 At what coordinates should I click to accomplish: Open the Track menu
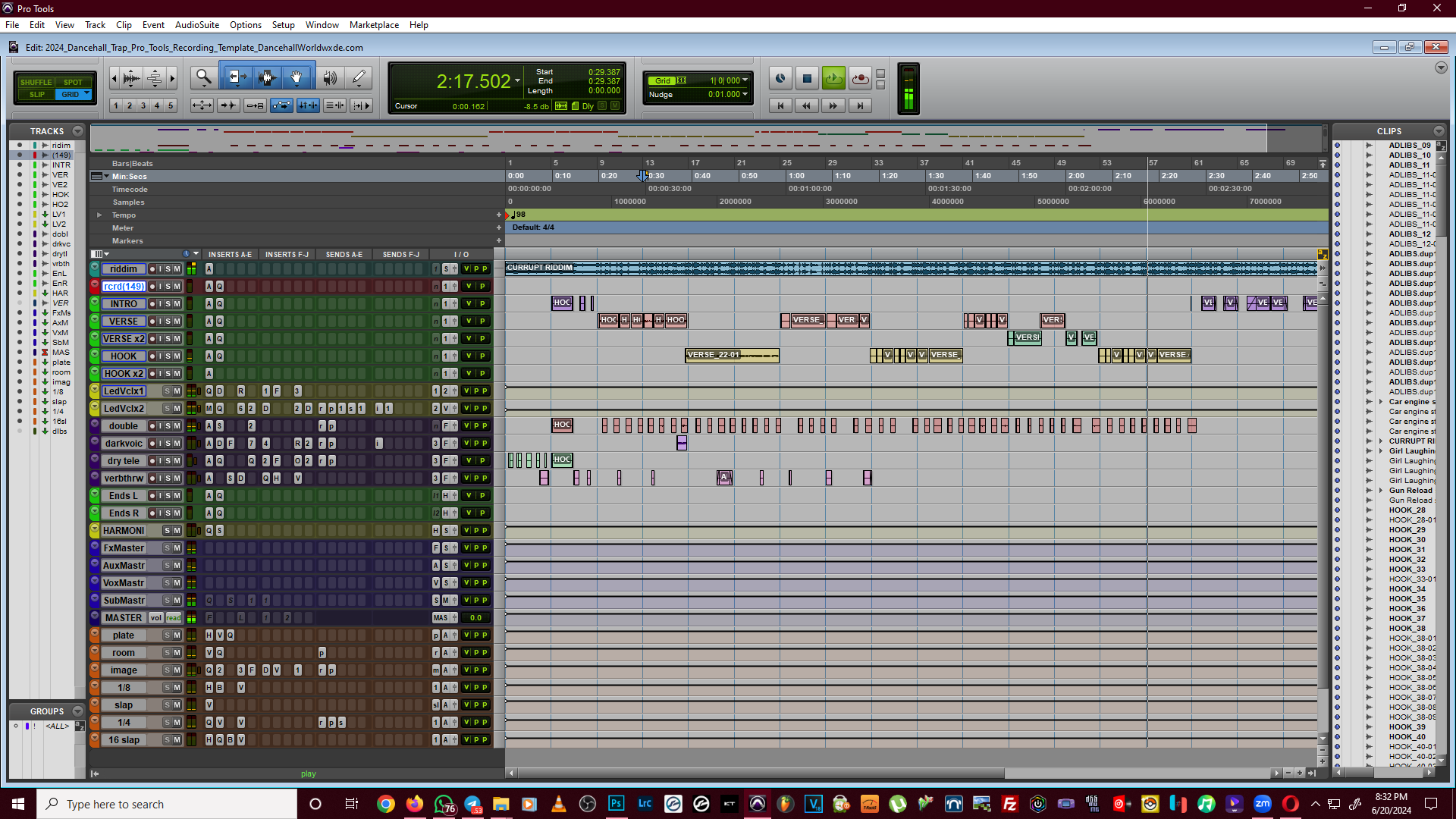pos(95,25)
